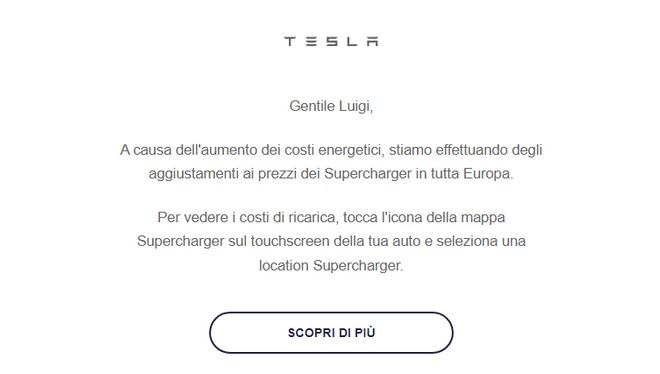Click 'Supercharger sul' at the line start
Screen dimensions: 660x374
click(192, 241)
